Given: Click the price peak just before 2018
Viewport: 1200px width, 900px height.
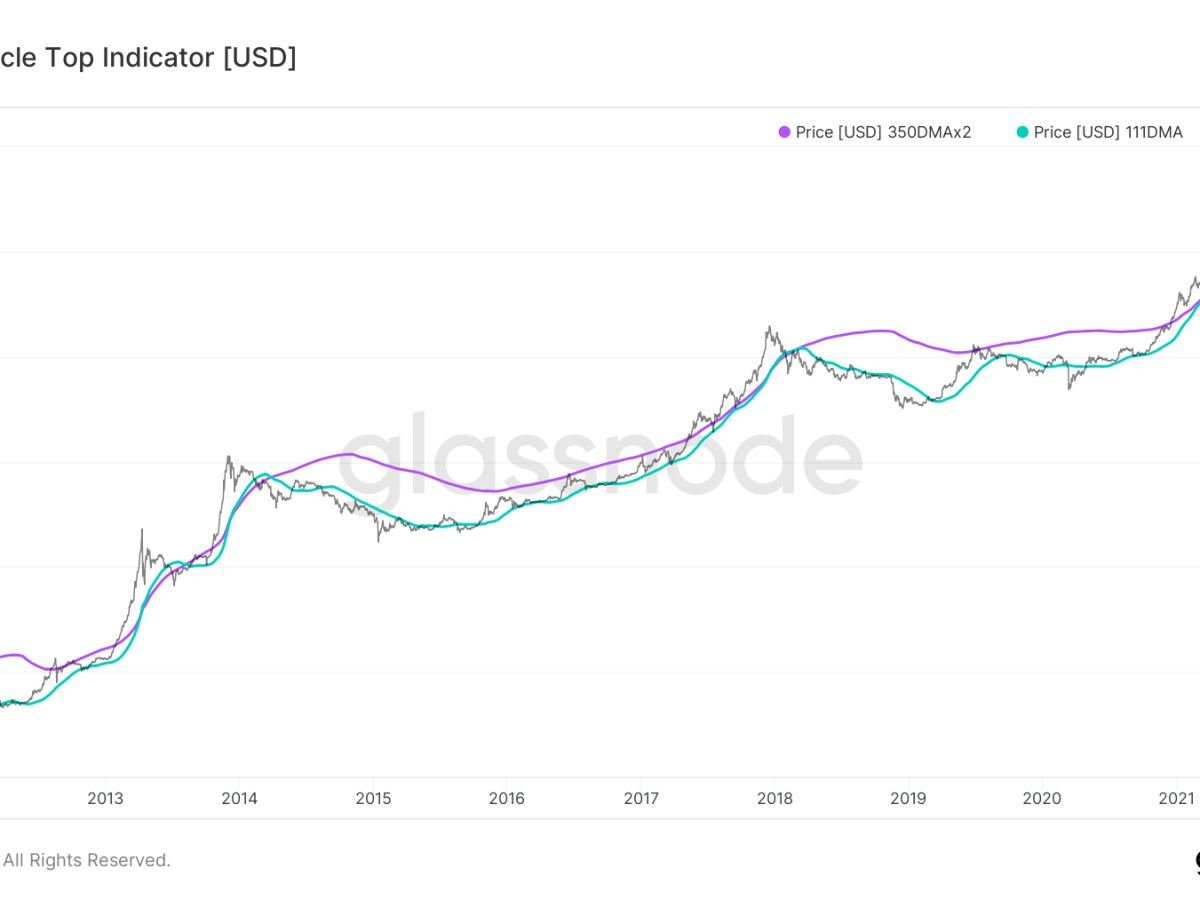Looking at the screenshot, I should 769,328.
